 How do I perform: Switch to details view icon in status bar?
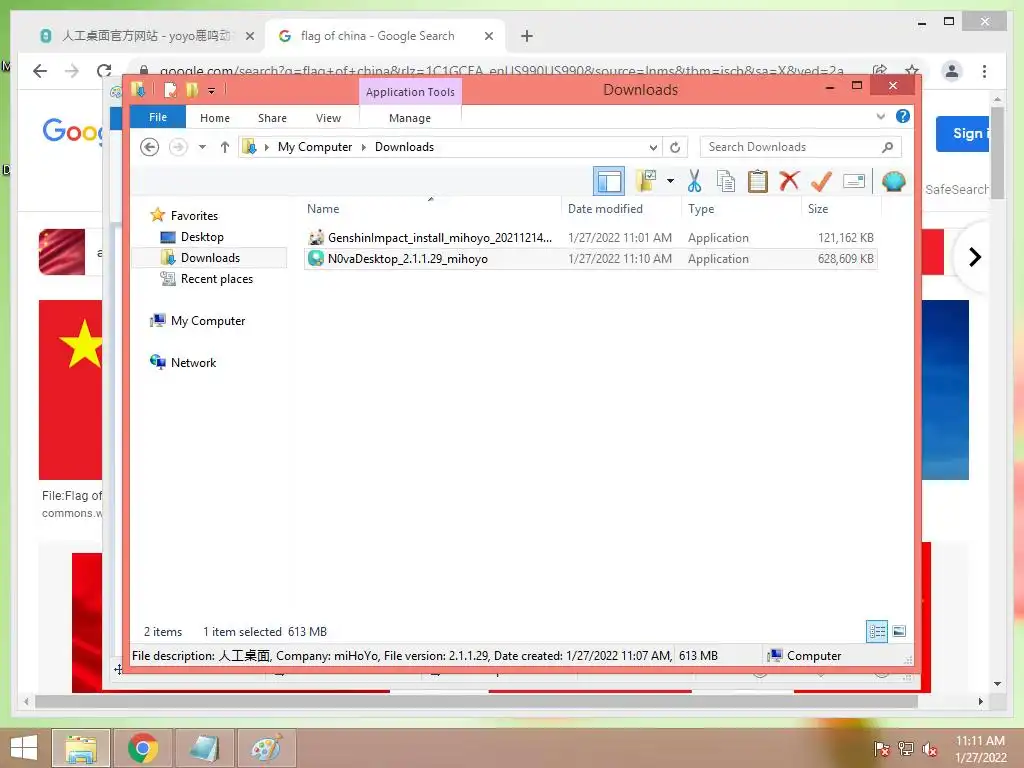click(x=877, y=631)
